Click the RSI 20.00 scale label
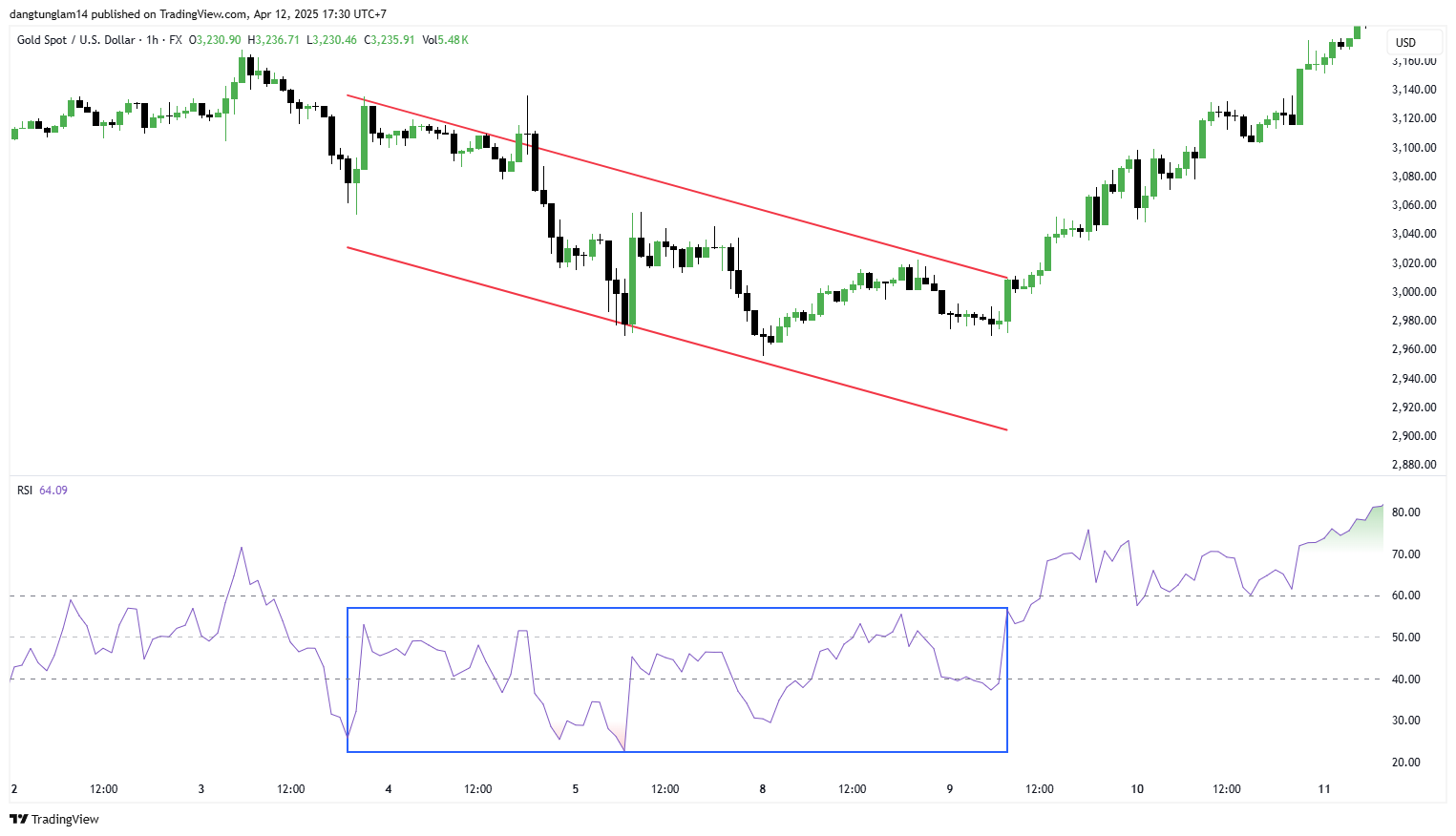1456x836 pixels. [1406, 763]
